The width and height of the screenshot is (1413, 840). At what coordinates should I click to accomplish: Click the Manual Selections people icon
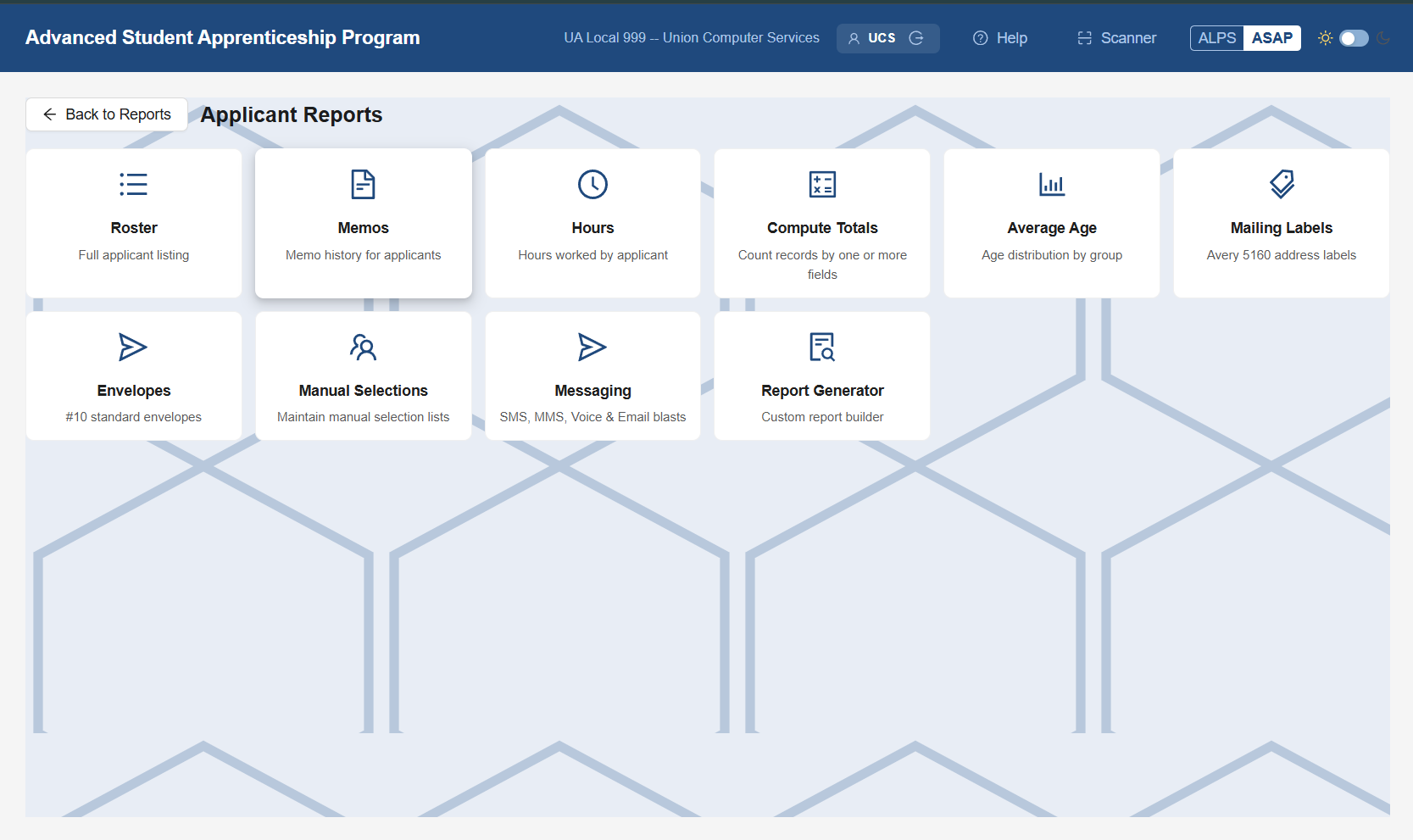click(364, 347)
